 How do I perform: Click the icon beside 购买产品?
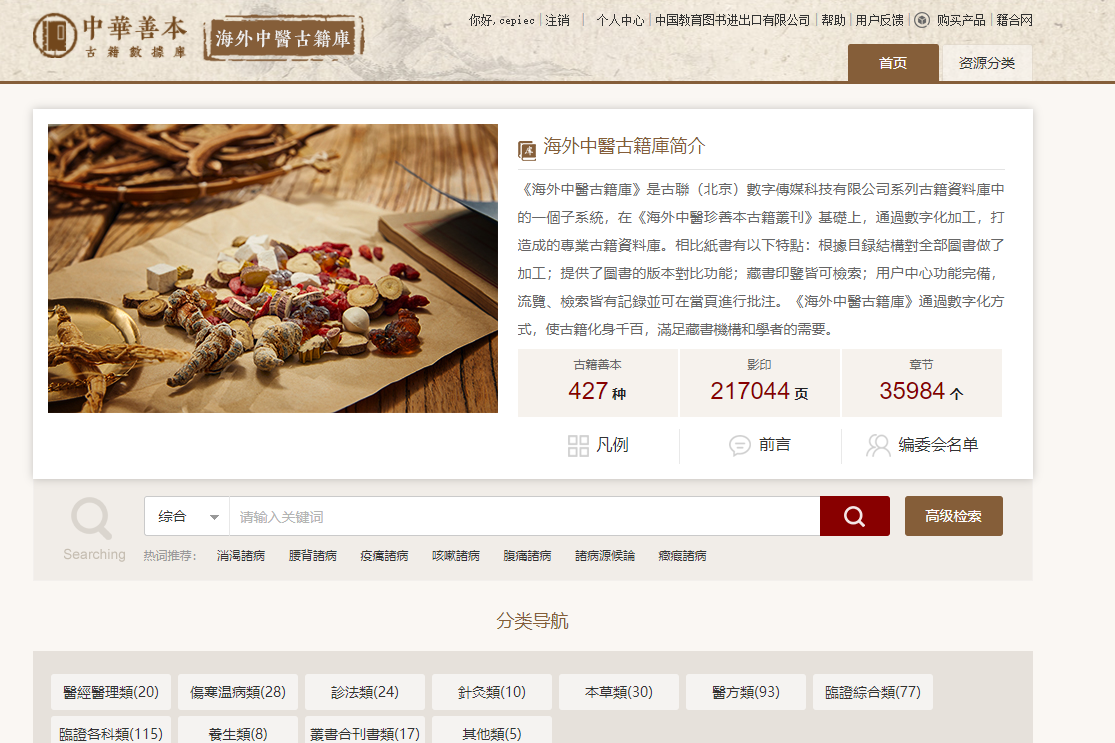tap(922, 20)
